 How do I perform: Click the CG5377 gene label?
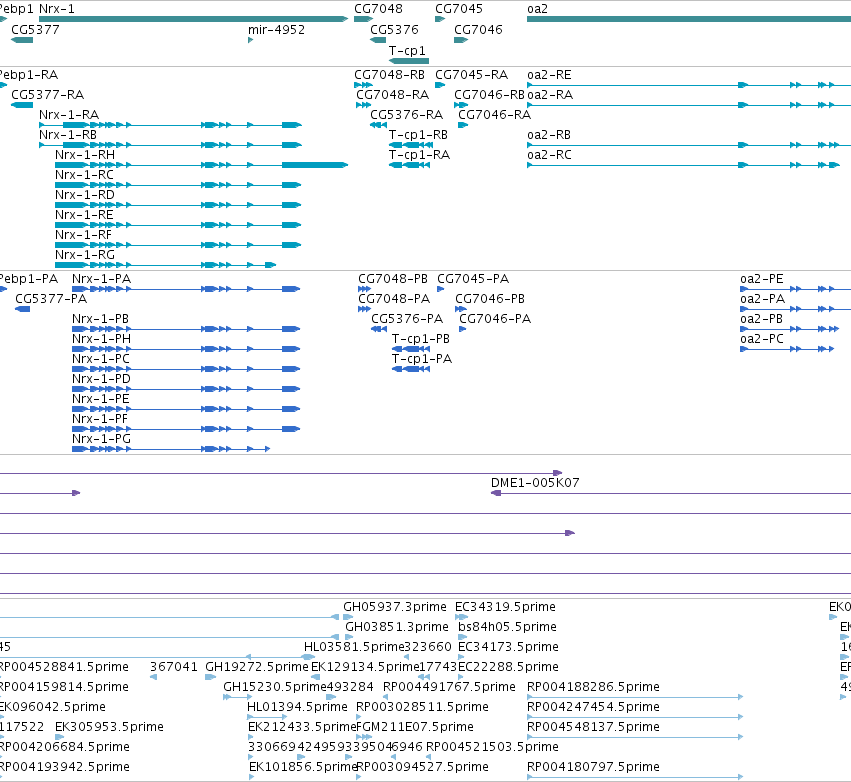[x=35, y=30]
